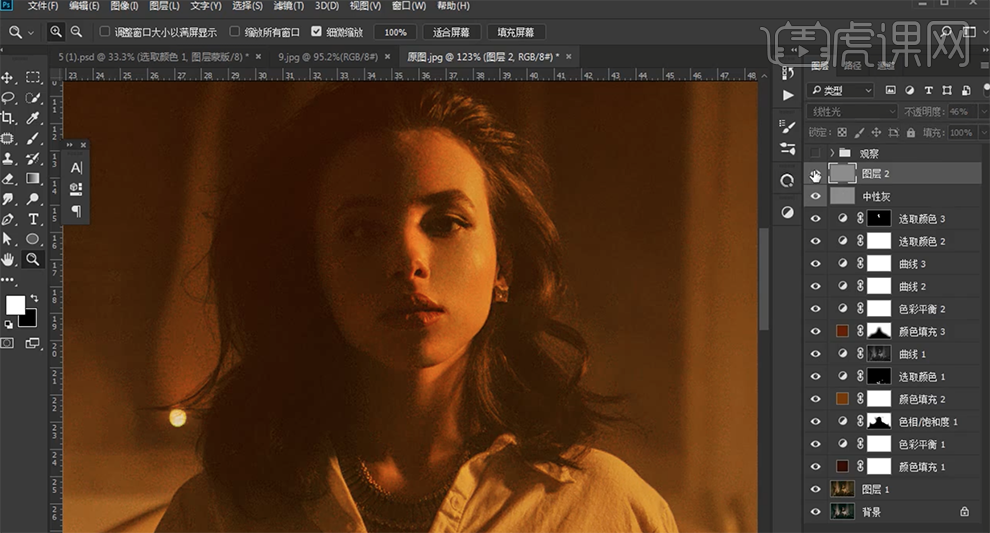
Task: Enable the 缩放所有窗口 checkbox
Action: pos(235,32)
